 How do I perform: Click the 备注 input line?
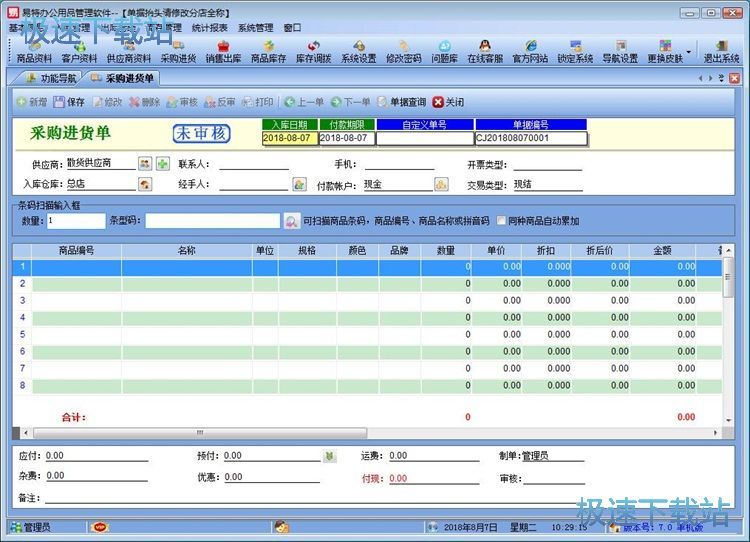coord(309,498)
